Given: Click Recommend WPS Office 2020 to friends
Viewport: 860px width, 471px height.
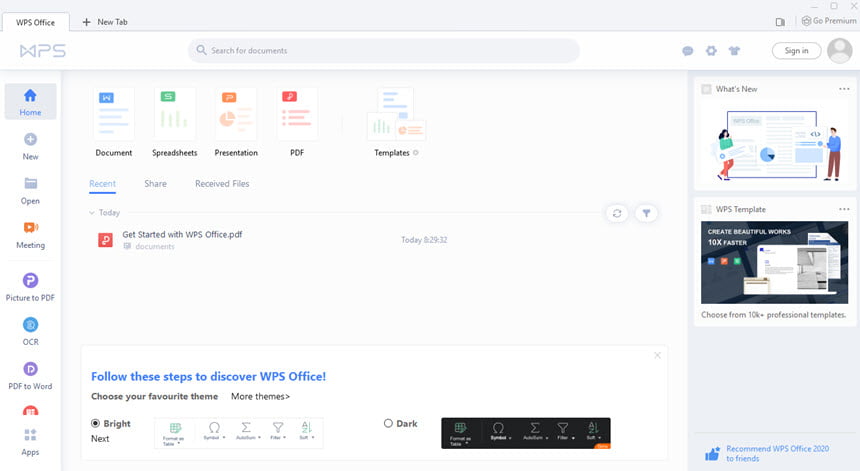Looking at the screenshot, I should 777,453.
